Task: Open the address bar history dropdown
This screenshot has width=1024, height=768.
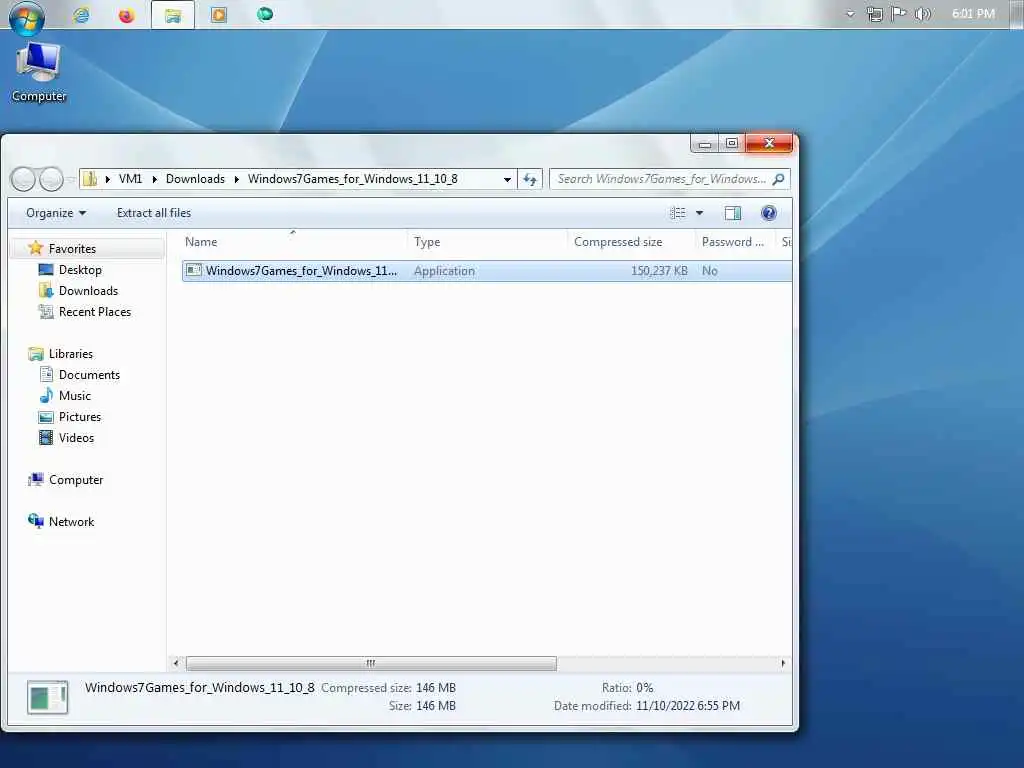Action: pos(507,179)
